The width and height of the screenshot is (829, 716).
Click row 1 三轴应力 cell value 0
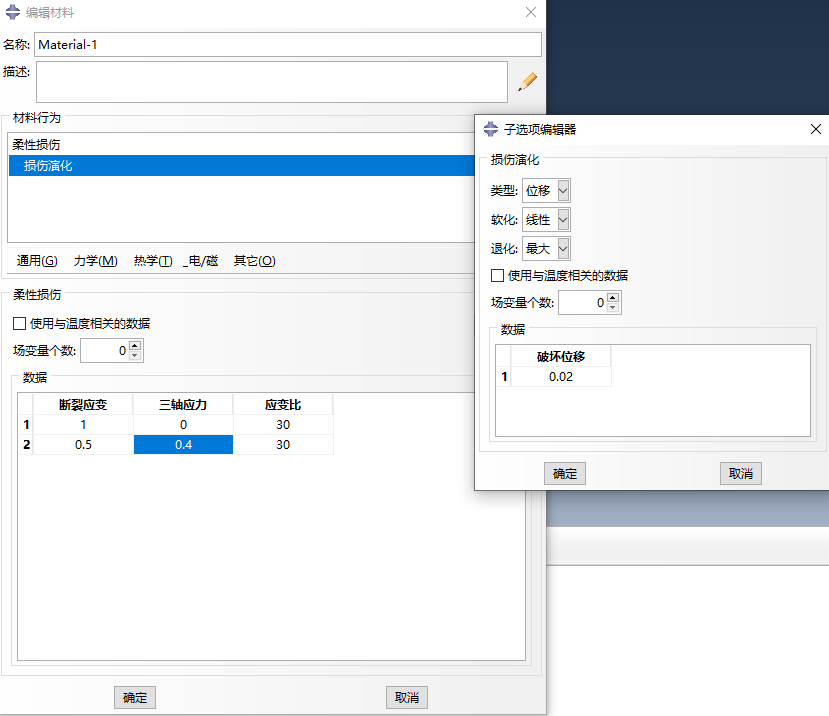point(183,425)
